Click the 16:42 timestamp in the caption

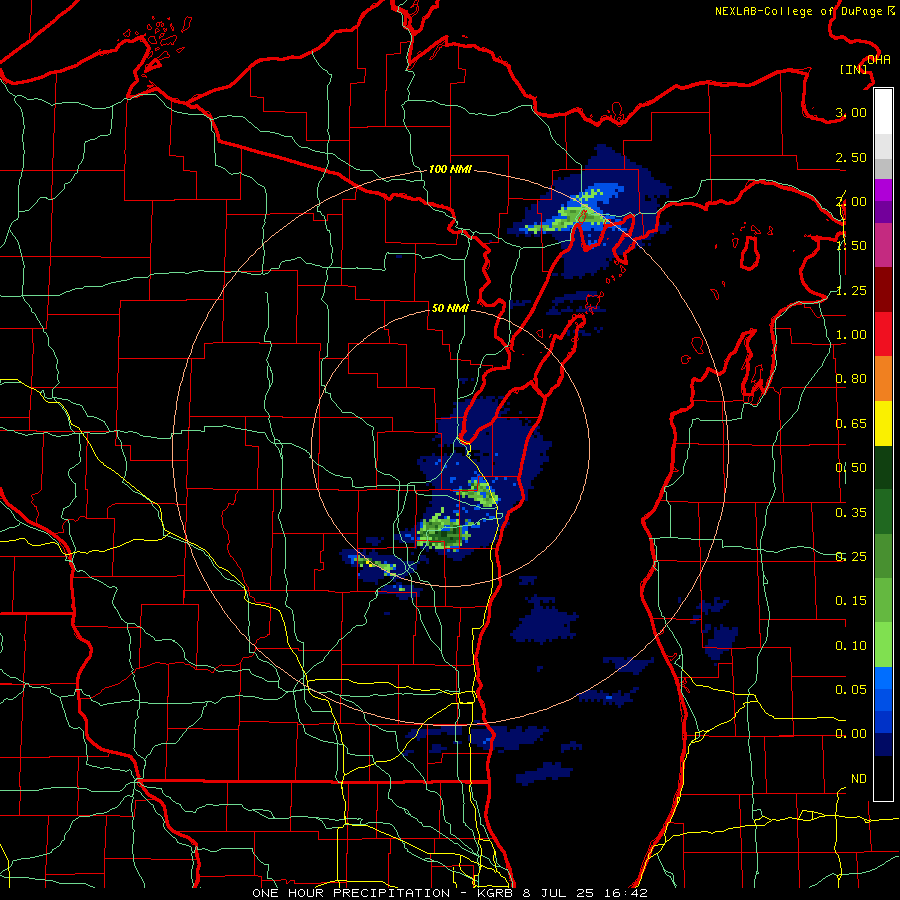626,893
